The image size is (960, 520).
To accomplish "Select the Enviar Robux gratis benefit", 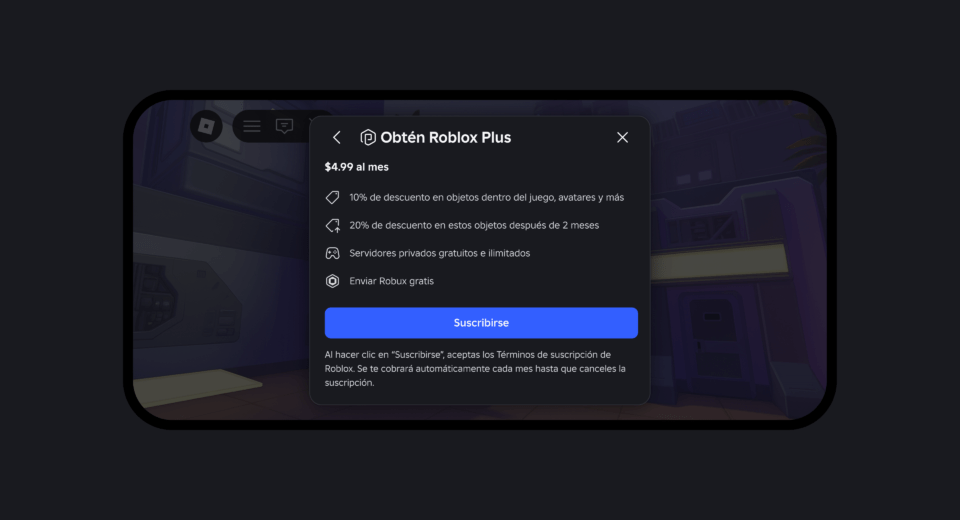I will click(391, 281).
